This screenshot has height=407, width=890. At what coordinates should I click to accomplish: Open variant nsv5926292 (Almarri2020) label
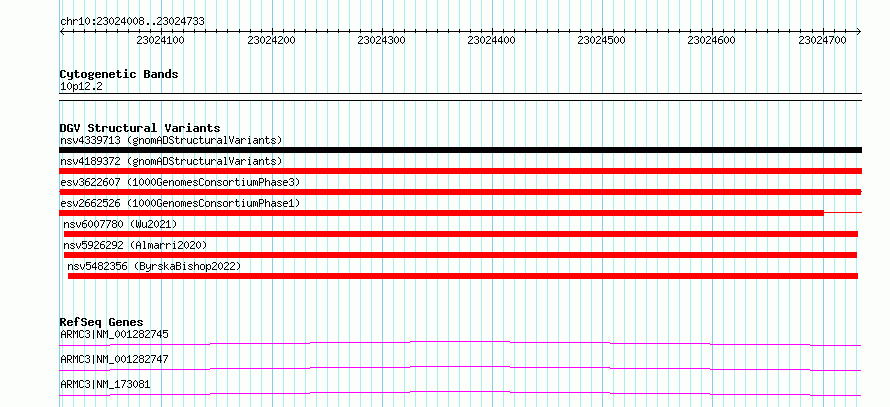(135, 245)
